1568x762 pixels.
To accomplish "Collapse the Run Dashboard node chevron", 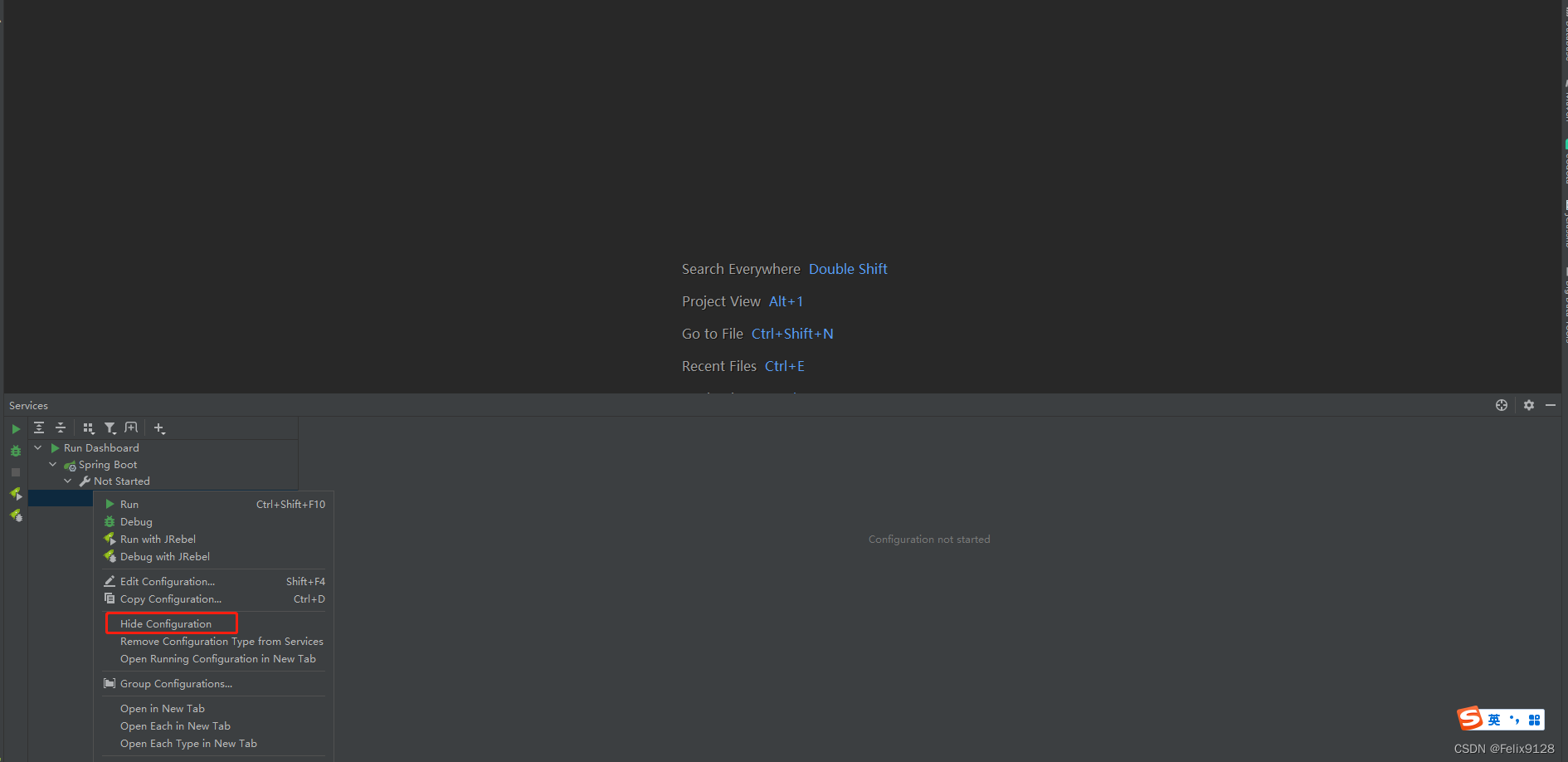I will pyautogui.click(x=38, y=447).
